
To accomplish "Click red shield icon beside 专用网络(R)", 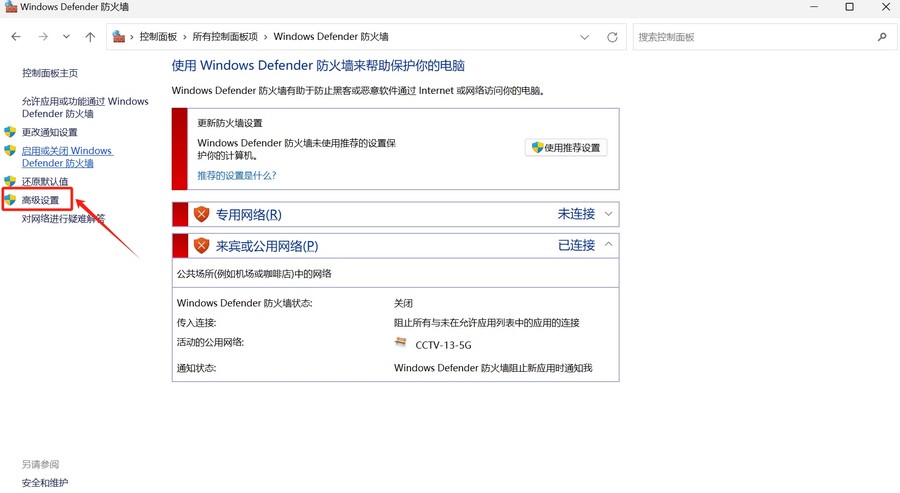I will (201, 215).
